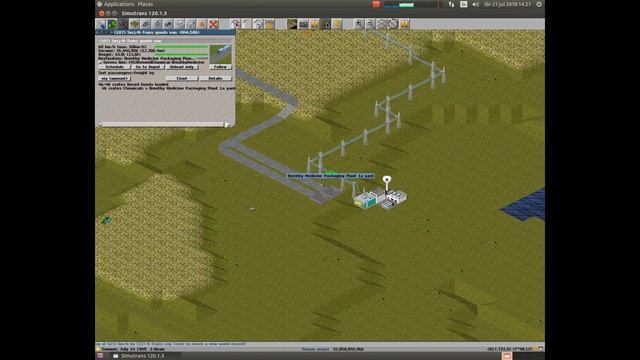Image resolution: width=640 pixels, height=360 pixels.
Task: Click the Go to Depot button
Action: (x=148, y=67)
